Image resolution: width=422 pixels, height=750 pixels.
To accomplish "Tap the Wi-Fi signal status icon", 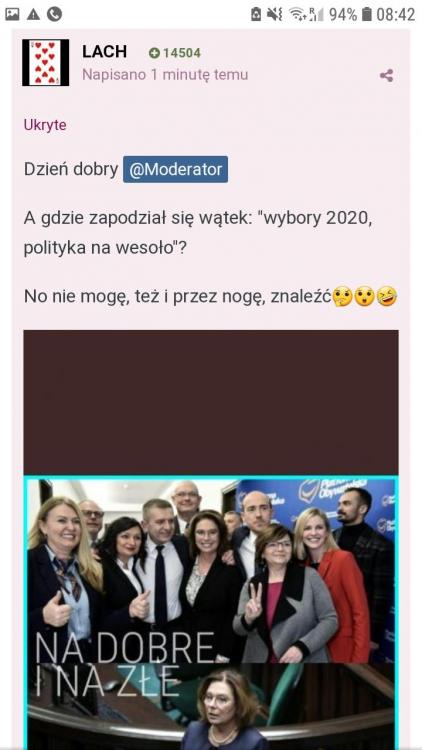I will pyautogui.click(x=298, y=14).
